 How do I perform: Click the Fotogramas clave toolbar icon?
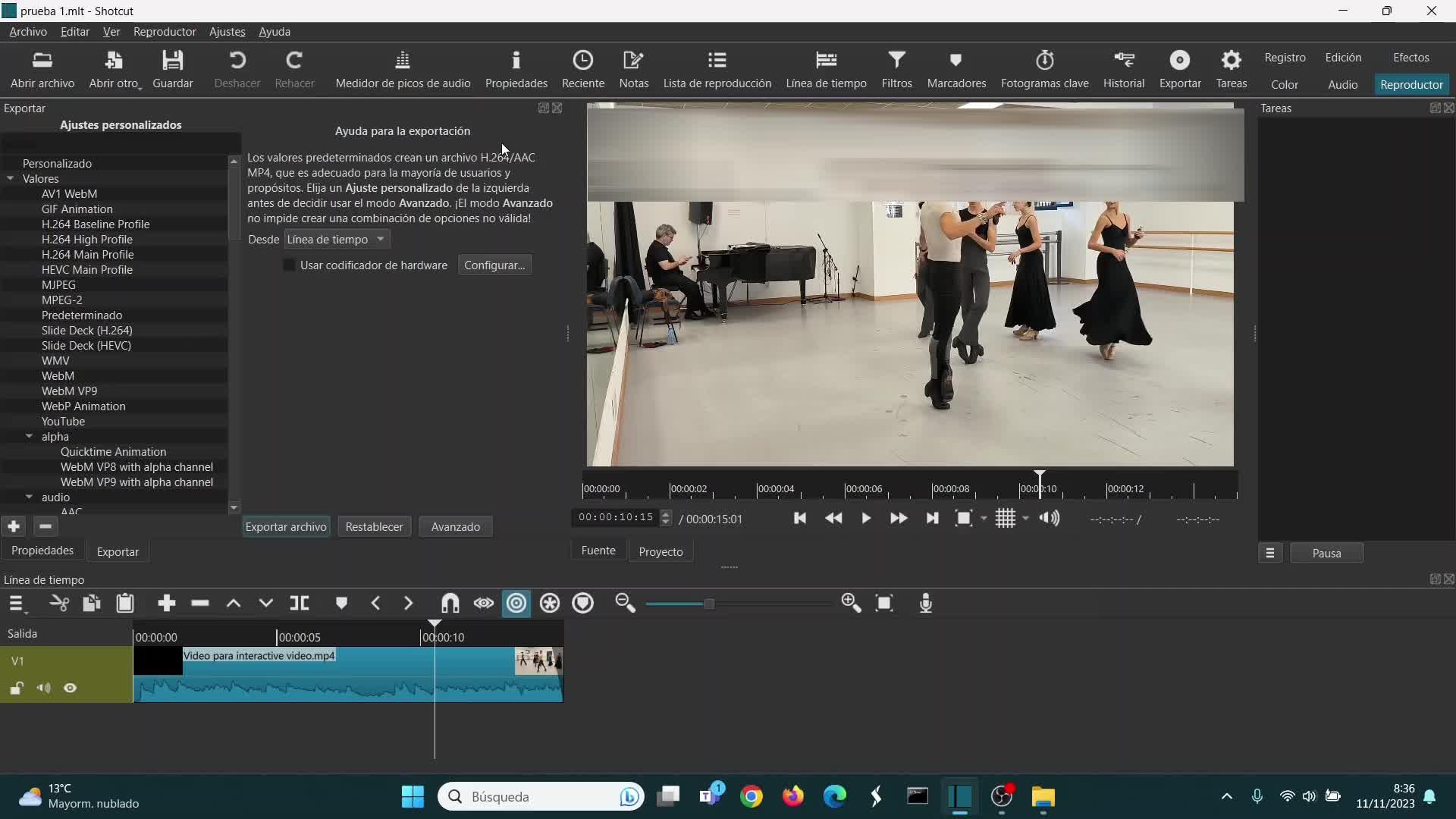pos(1044,69)
